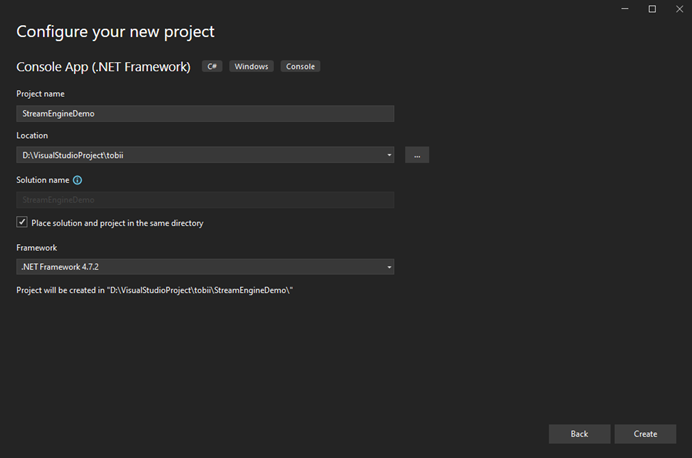Maximize the project configuration window
Screen dimensions: 692x458
pyautogui.click(x=652, y=9)
